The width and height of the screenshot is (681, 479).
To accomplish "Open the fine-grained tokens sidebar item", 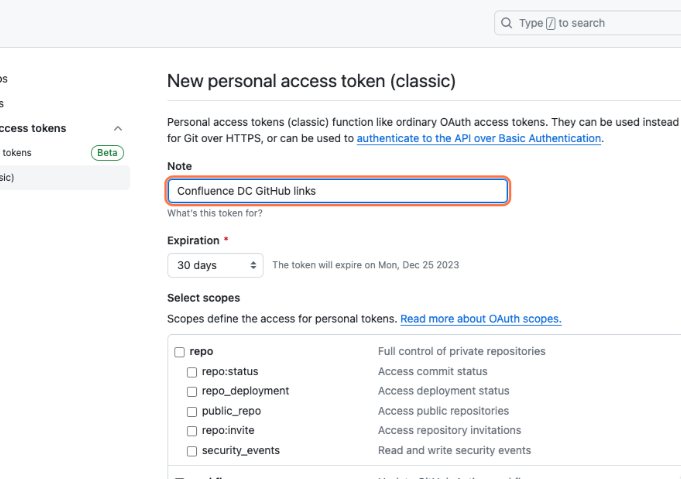I will (x=20, y=153).
